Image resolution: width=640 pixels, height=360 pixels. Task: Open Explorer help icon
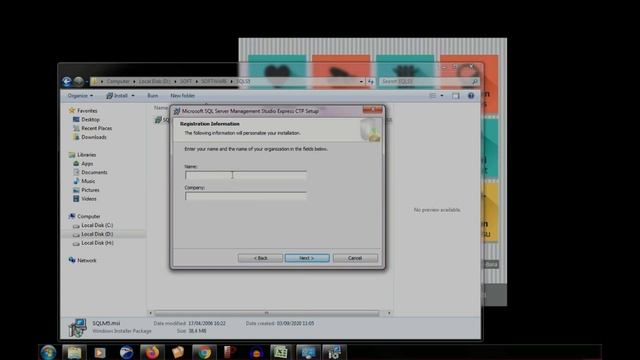[471, 96]
